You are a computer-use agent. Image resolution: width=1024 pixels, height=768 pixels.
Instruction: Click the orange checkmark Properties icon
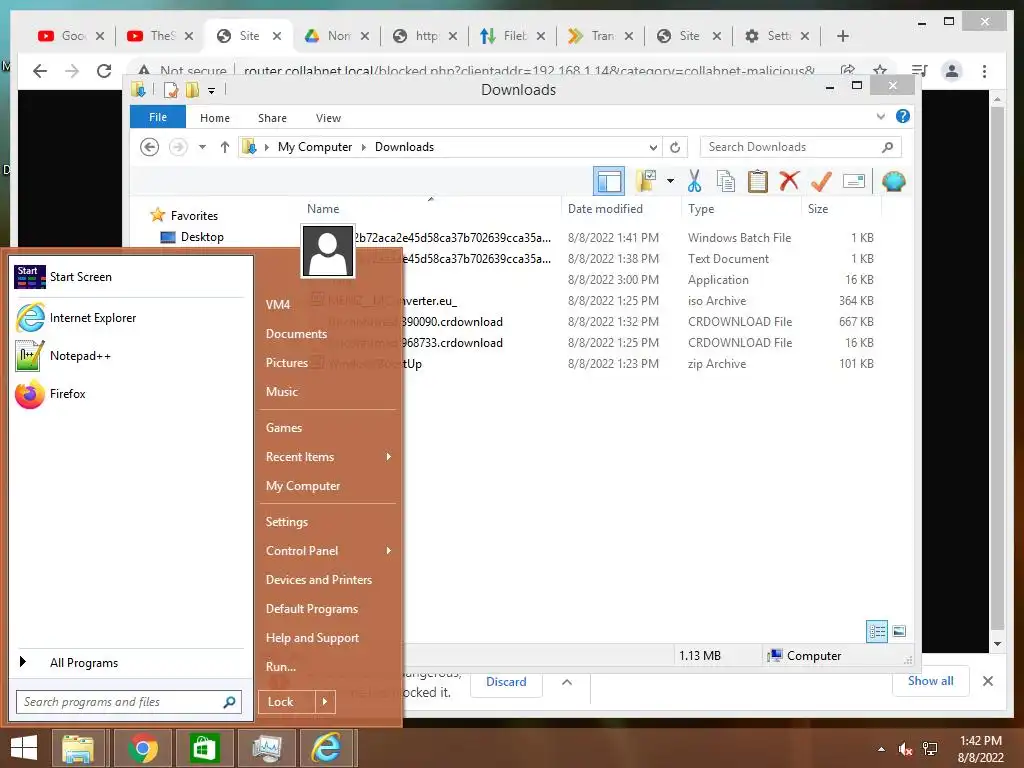[821, 181]
